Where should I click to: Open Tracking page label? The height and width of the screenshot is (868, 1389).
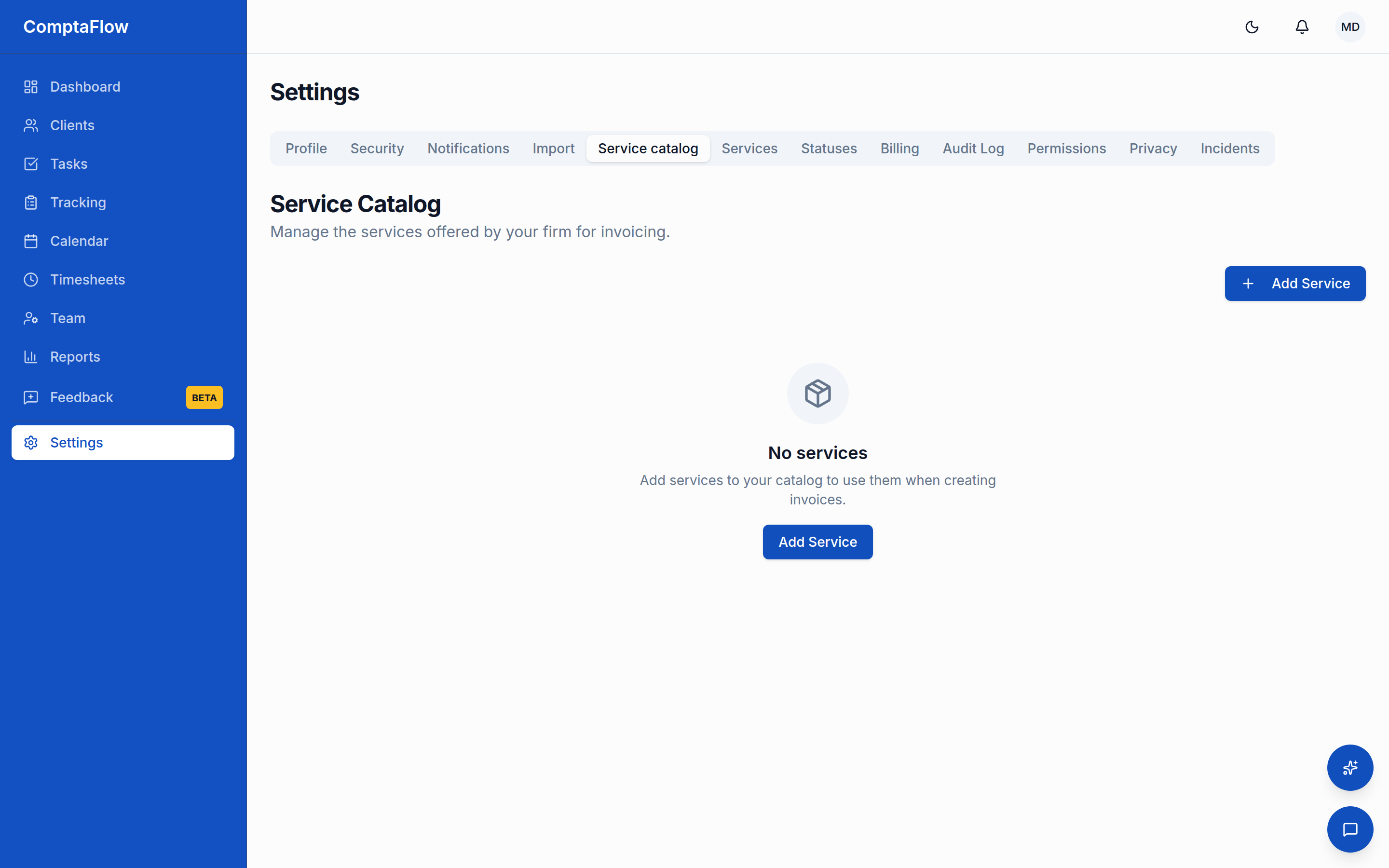click(x=78, y=203)
